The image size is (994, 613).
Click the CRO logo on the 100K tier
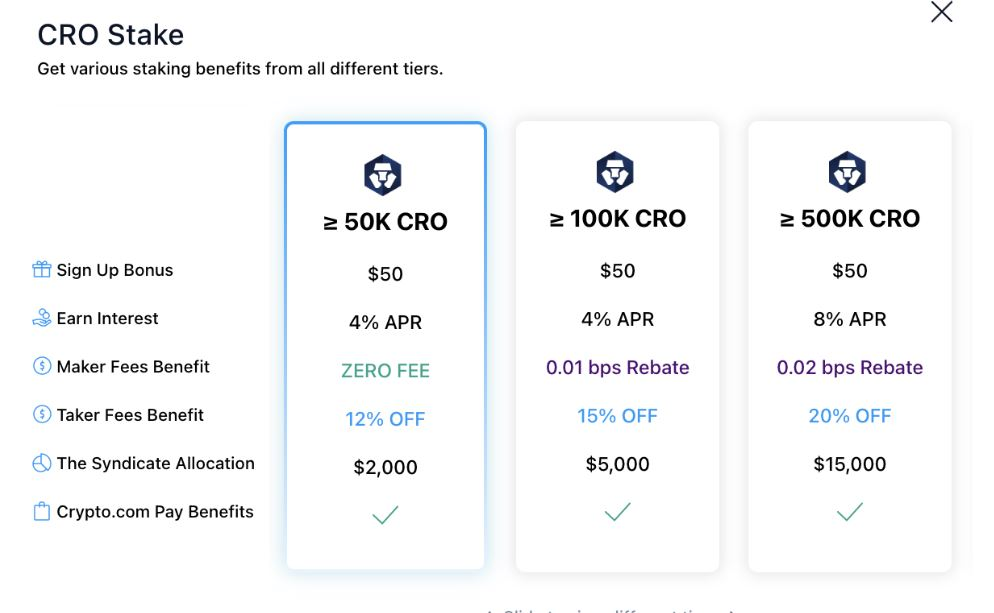pyautogui.click(x=615, y=172)
